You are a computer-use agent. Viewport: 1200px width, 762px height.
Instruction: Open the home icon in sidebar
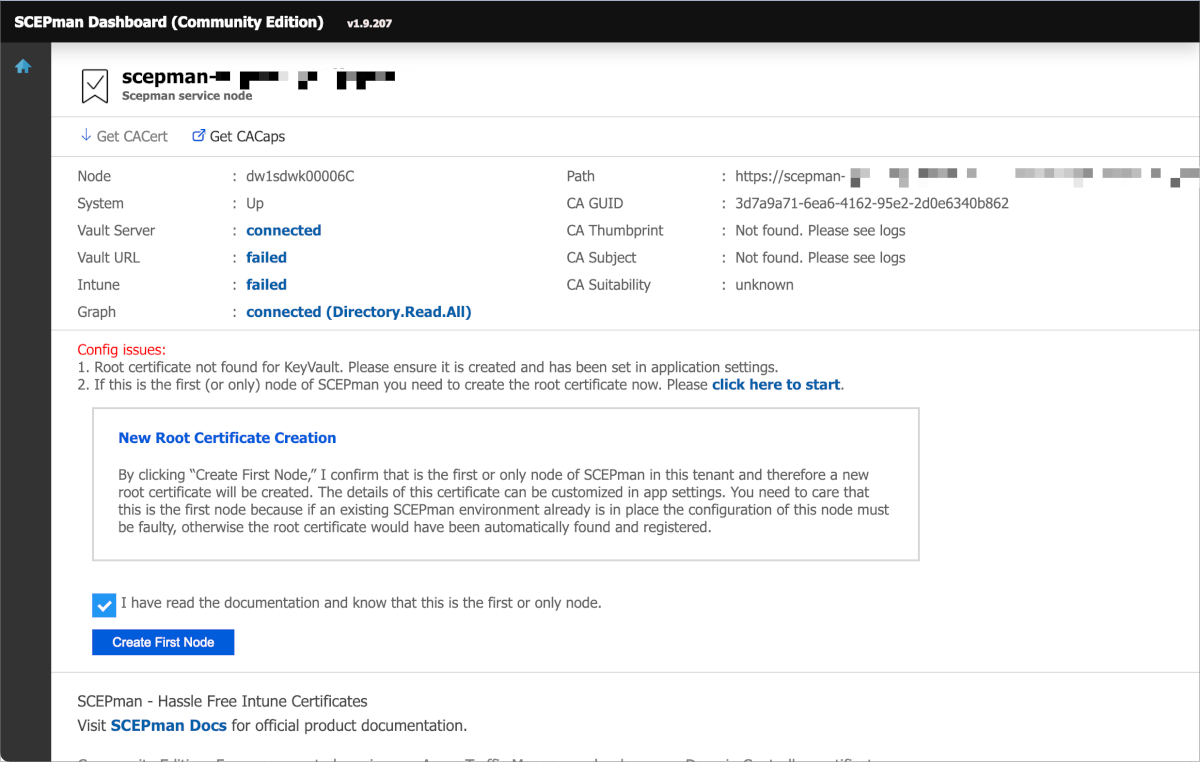(23, 67)
